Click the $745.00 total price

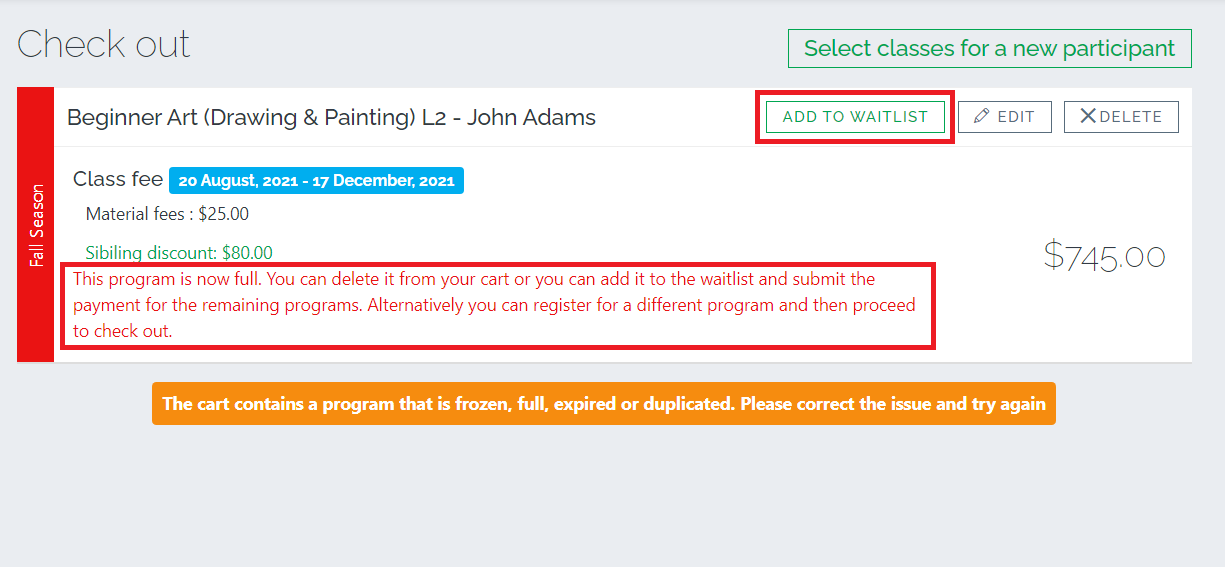[x=1104, y=256]
